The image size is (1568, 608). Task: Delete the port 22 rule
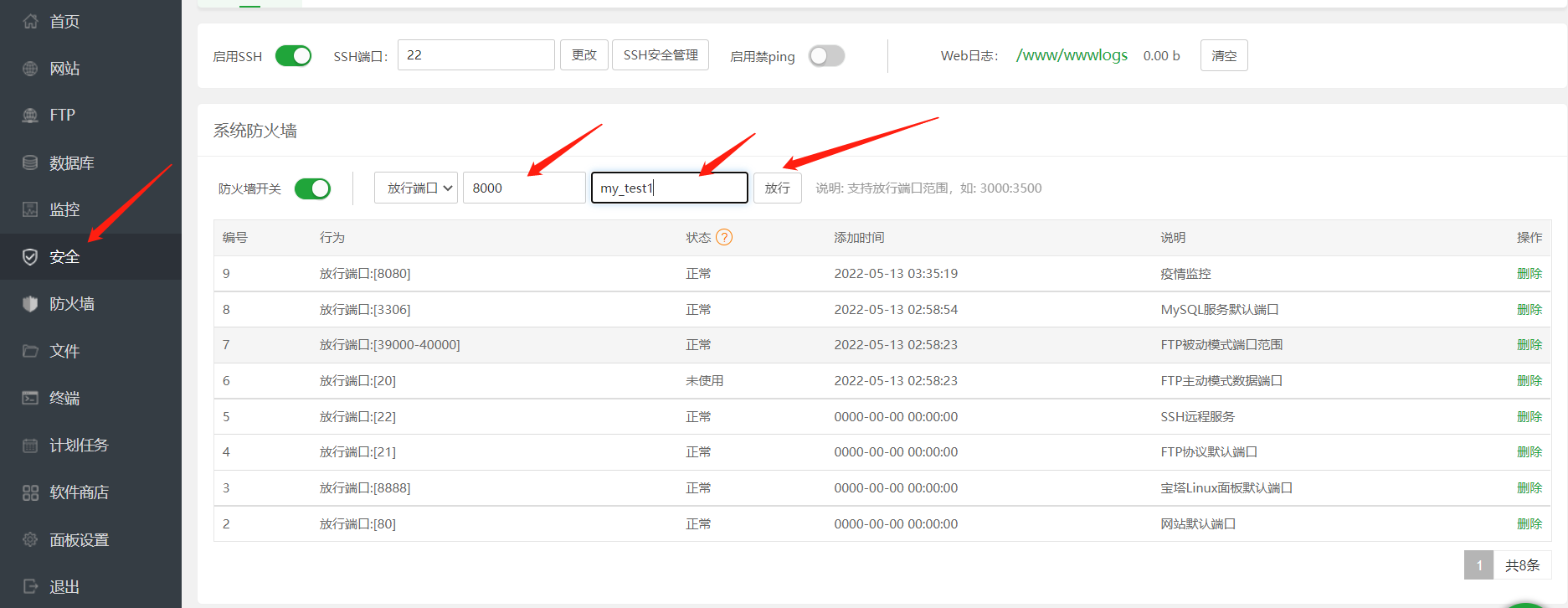(x=1529, y=416)
